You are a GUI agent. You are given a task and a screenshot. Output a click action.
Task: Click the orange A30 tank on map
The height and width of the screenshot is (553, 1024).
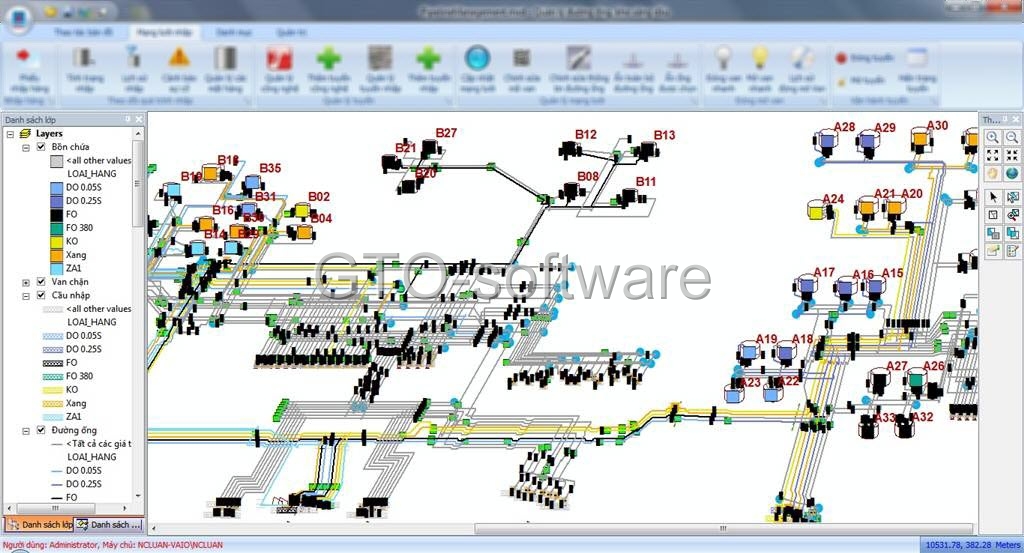pos(920,140)
